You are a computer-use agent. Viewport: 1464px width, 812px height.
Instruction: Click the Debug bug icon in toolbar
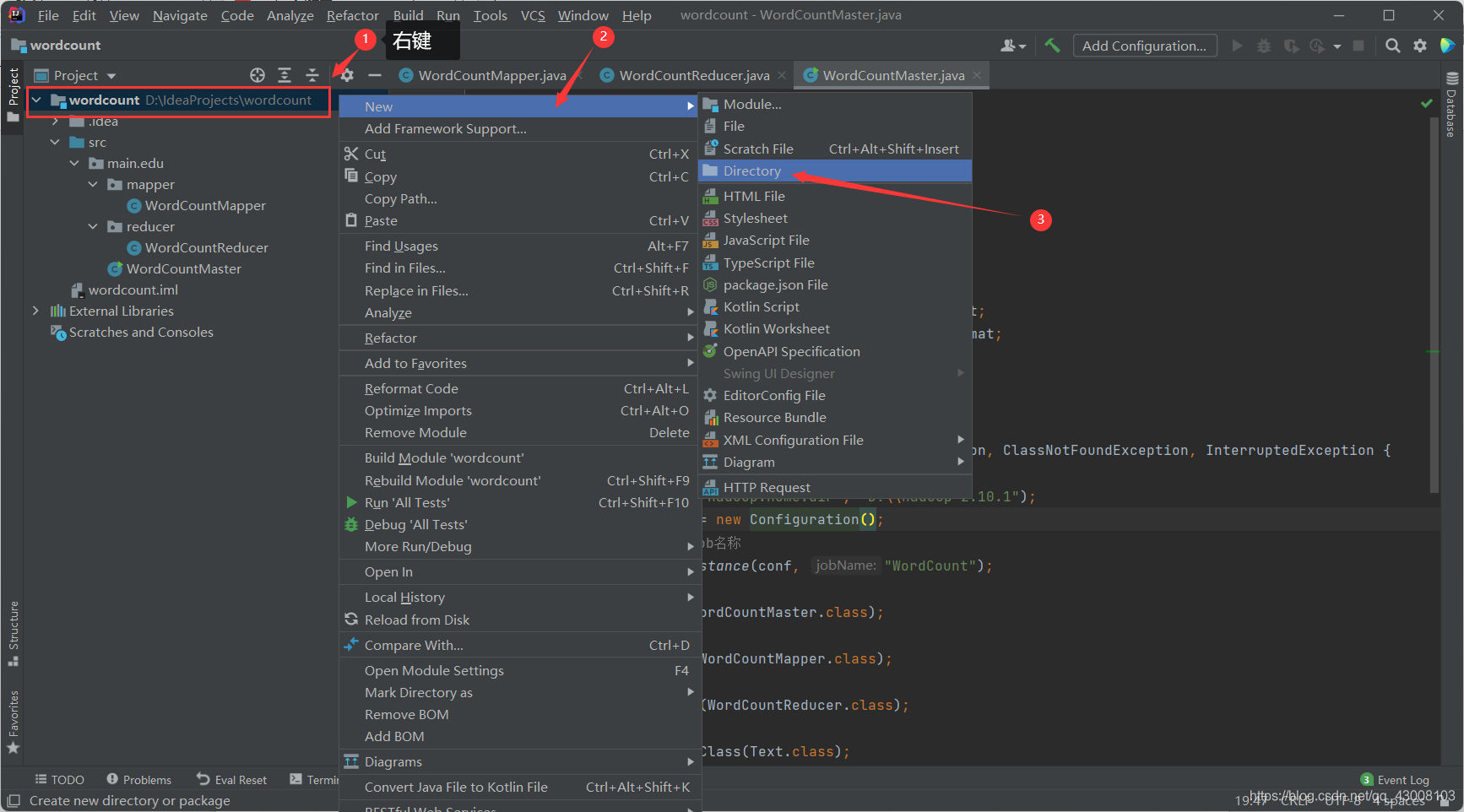click(1264, 46)
